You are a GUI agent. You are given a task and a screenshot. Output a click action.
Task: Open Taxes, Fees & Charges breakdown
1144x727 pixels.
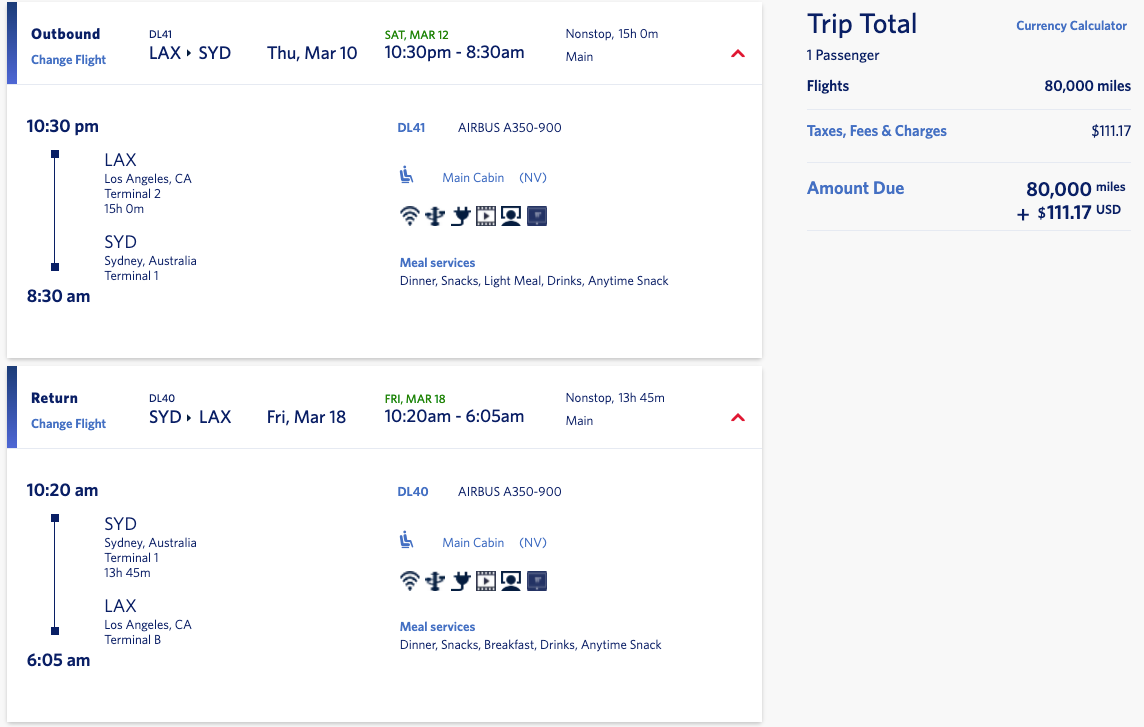coord(876,131)
